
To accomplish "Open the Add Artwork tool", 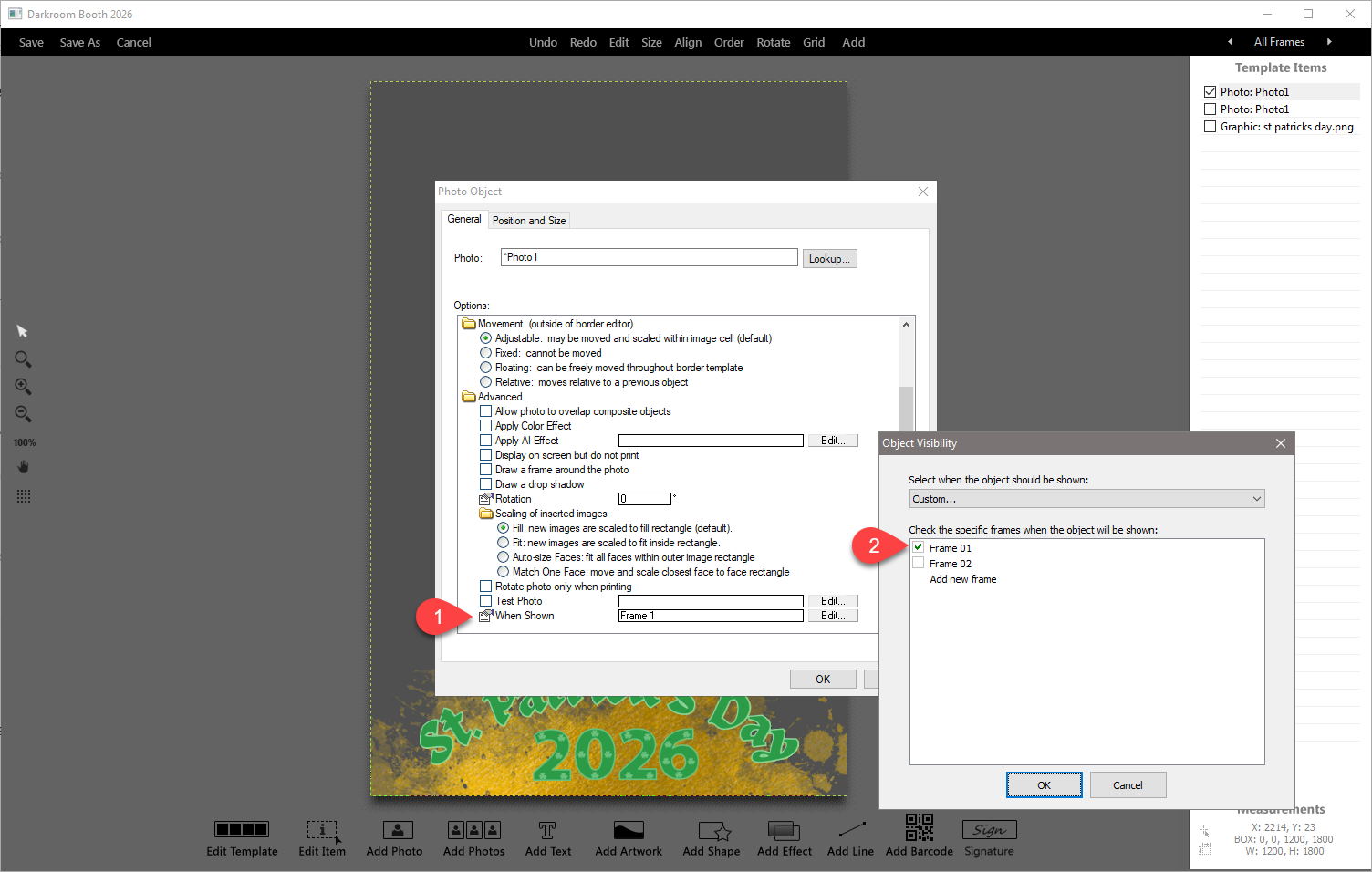I will click(x=629, y=830).
